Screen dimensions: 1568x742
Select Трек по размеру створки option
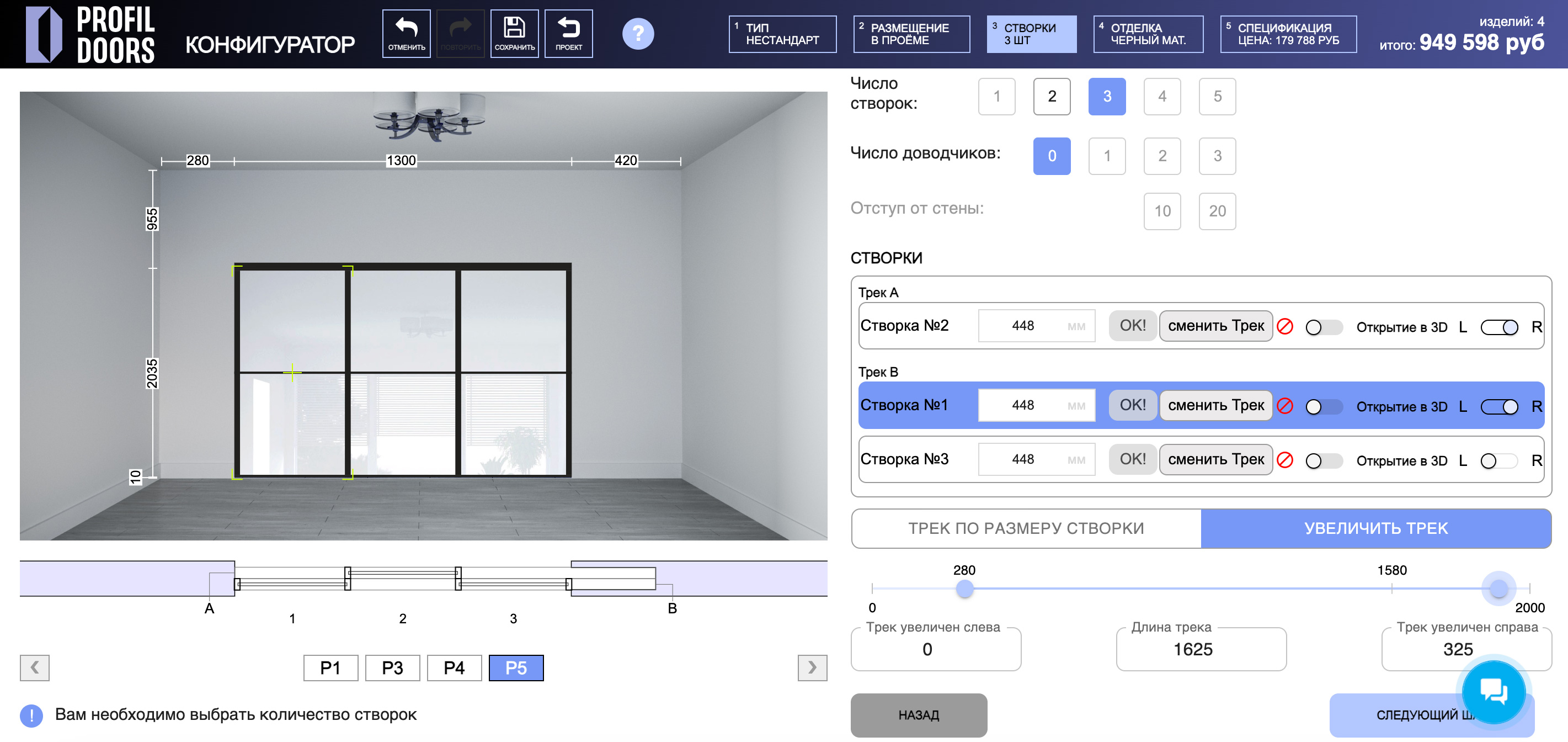coord(1026,528)
